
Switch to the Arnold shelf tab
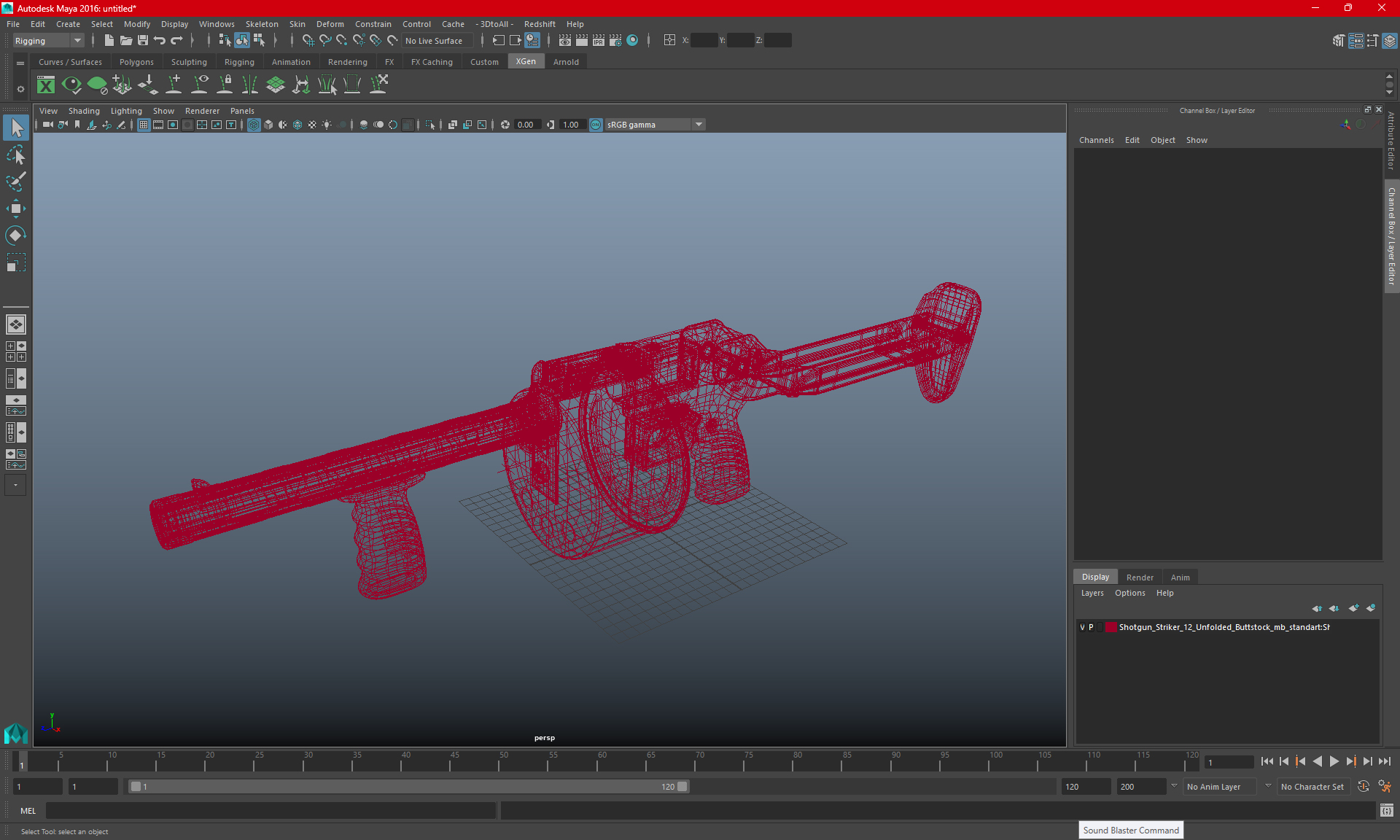pos(566,62)
